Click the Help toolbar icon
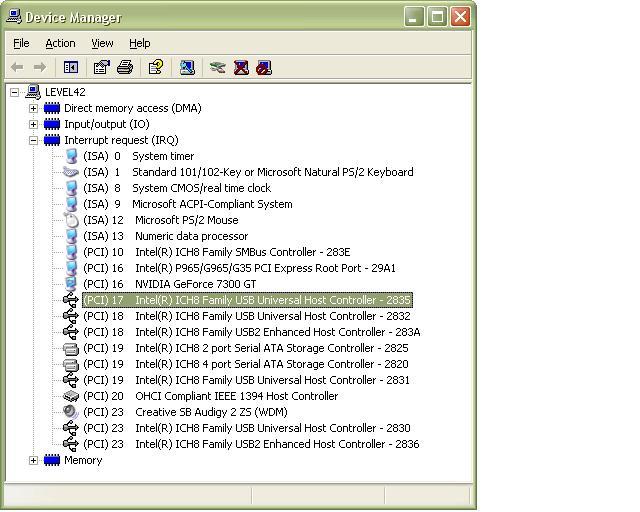The height and width of the screenshot is (512, 640). coord(156,67)
